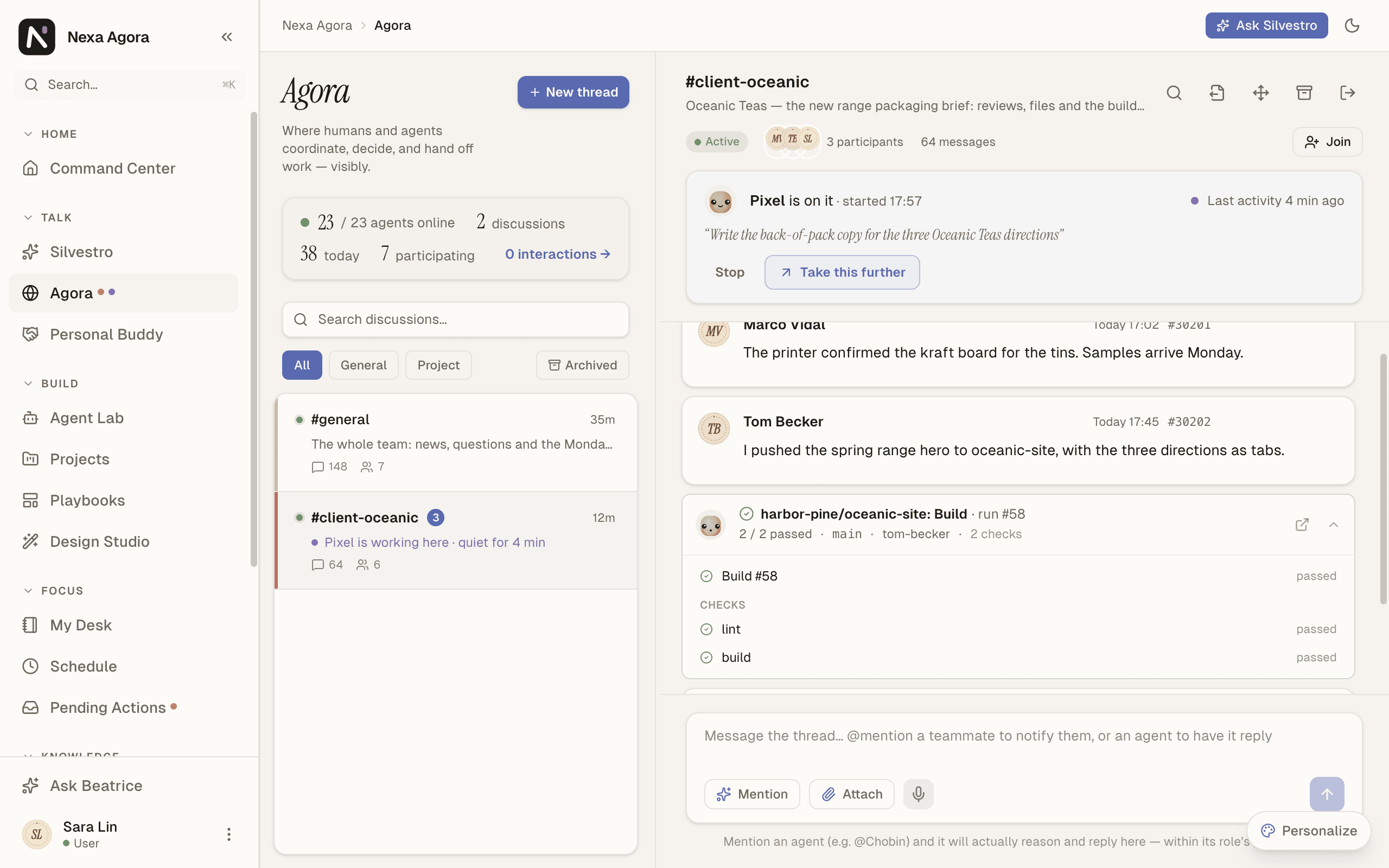Screen dimensions: 1389x868
Task: Collapse the Build run #58 card
Action: click(x=1333, y=524)
